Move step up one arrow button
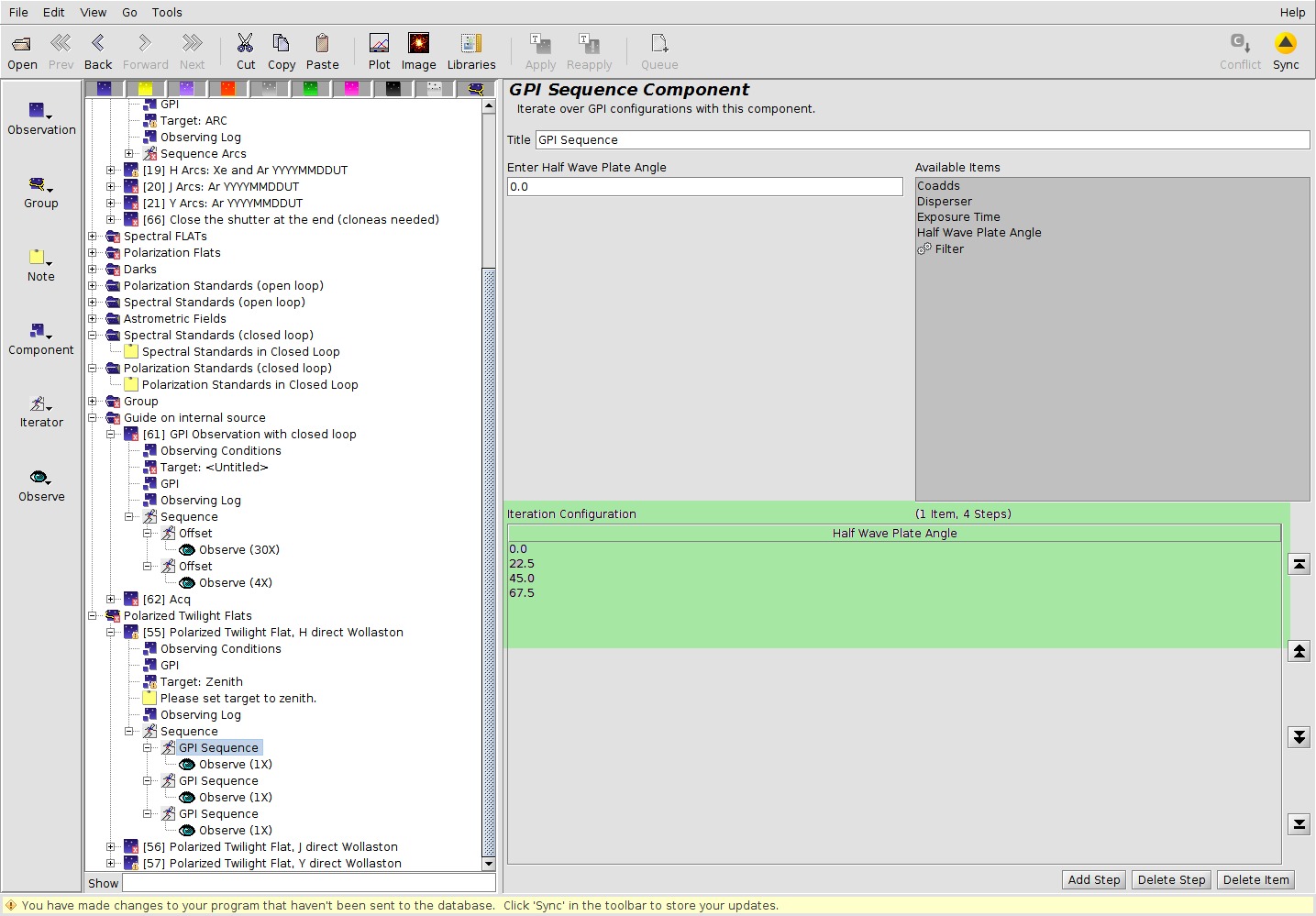 (1299, 651)
